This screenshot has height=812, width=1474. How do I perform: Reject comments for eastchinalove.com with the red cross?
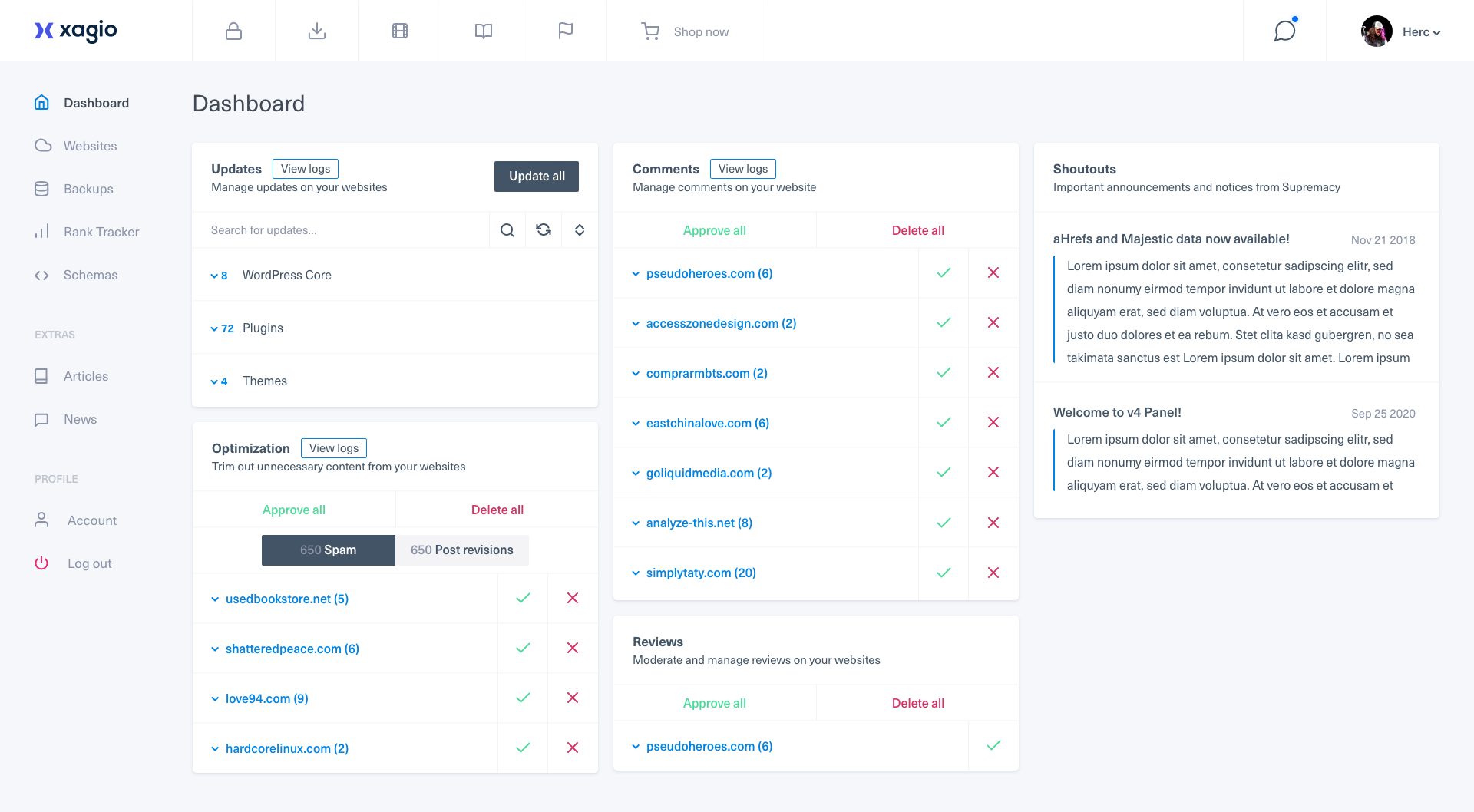coord(993,422)
